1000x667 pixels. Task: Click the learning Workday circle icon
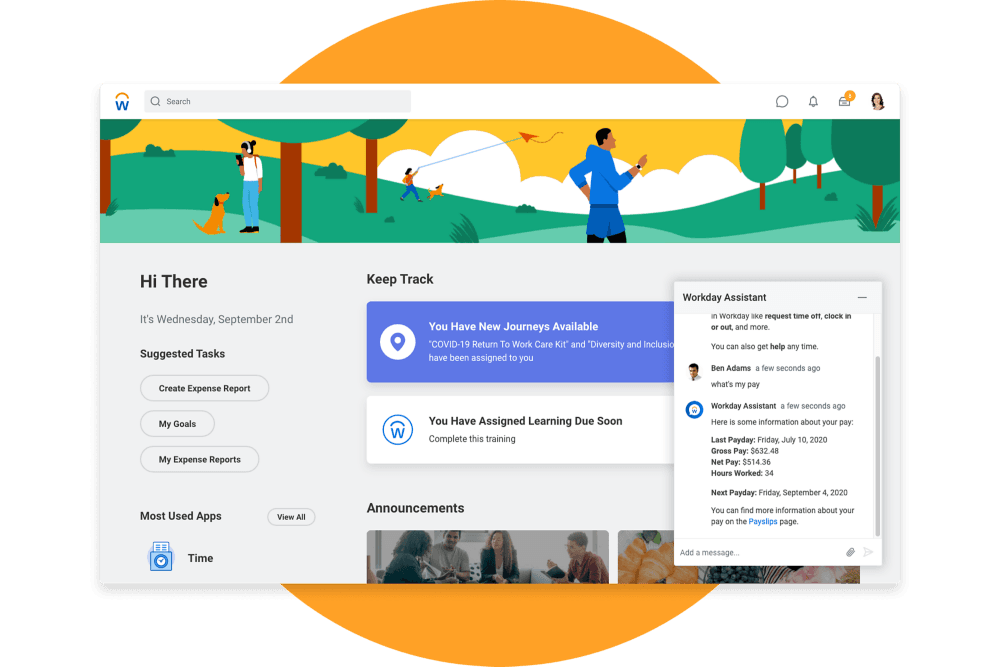point(397,430)
